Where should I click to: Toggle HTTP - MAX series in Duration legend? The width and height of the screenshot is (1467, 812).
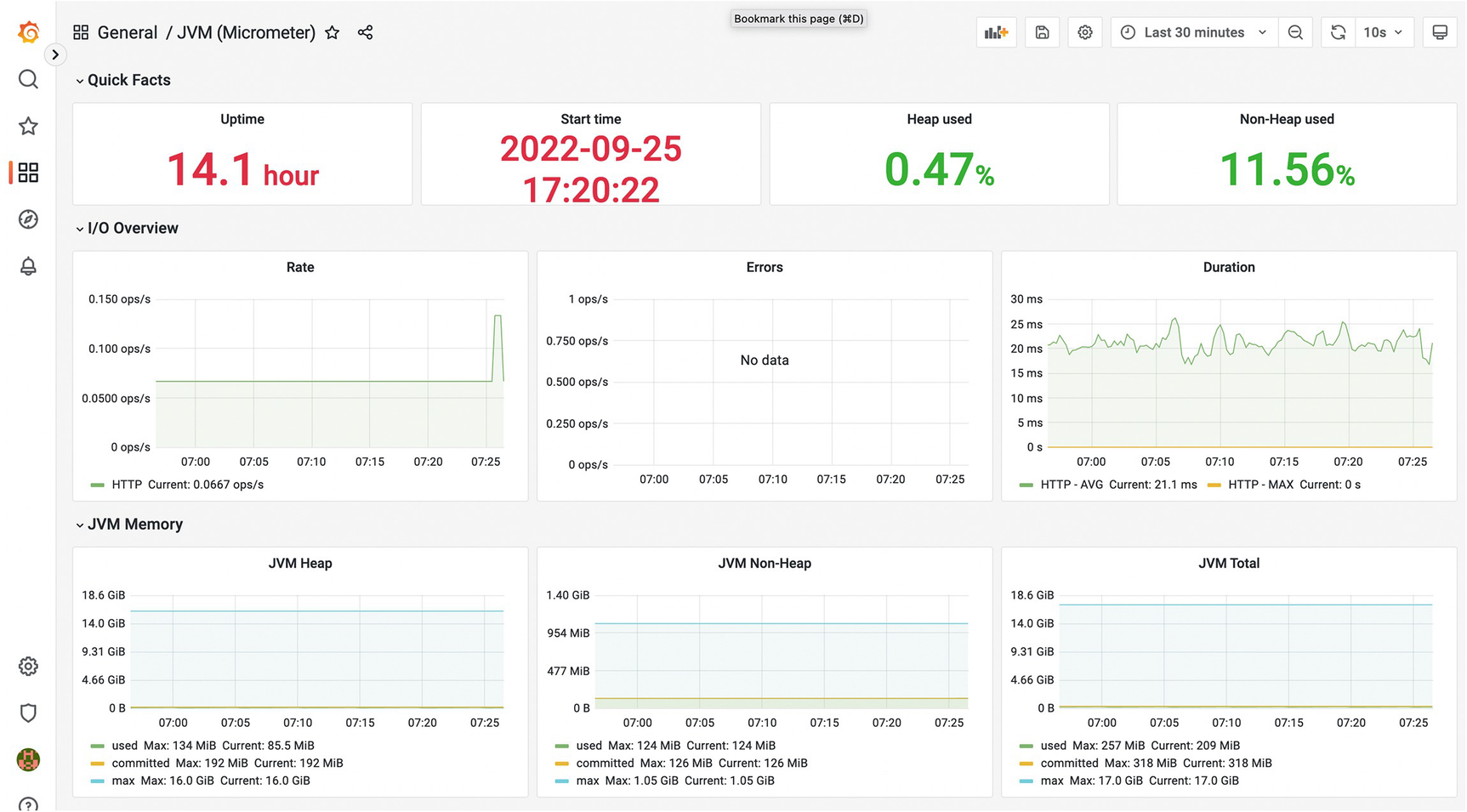(1260, 485)
